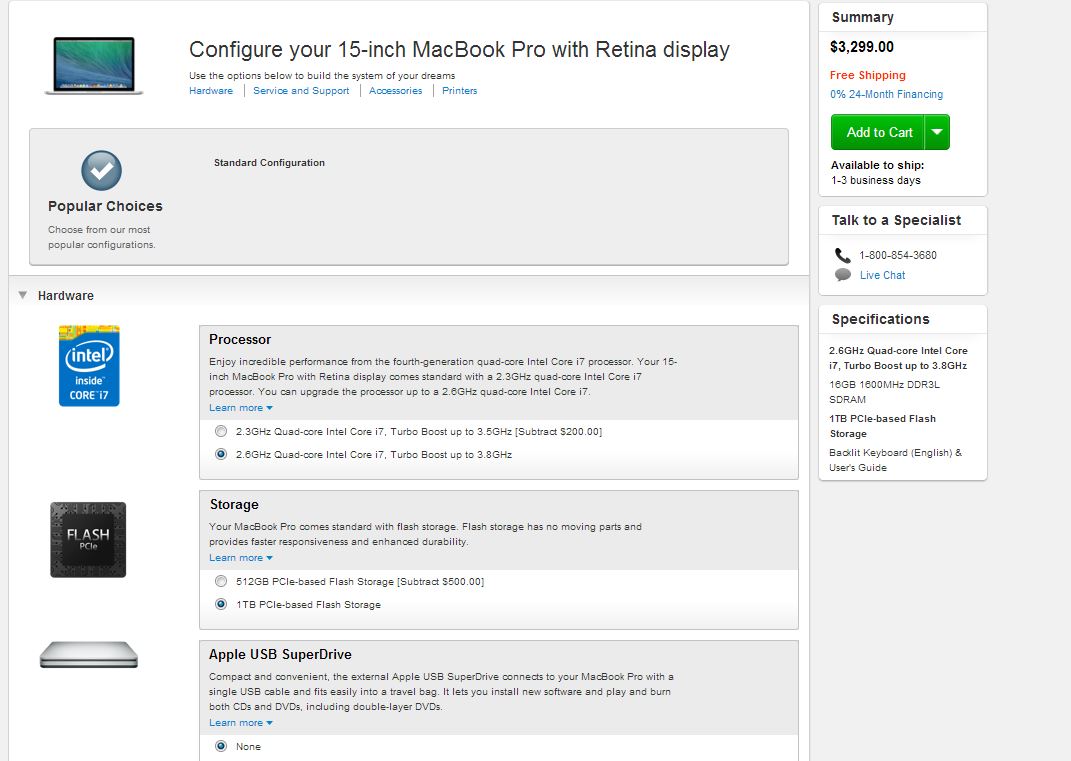The width and height of the screenshot is (1071, 761).
Task: Choose 1TB PCIe-based Flash Storage
Action: (x=221, y=604)
